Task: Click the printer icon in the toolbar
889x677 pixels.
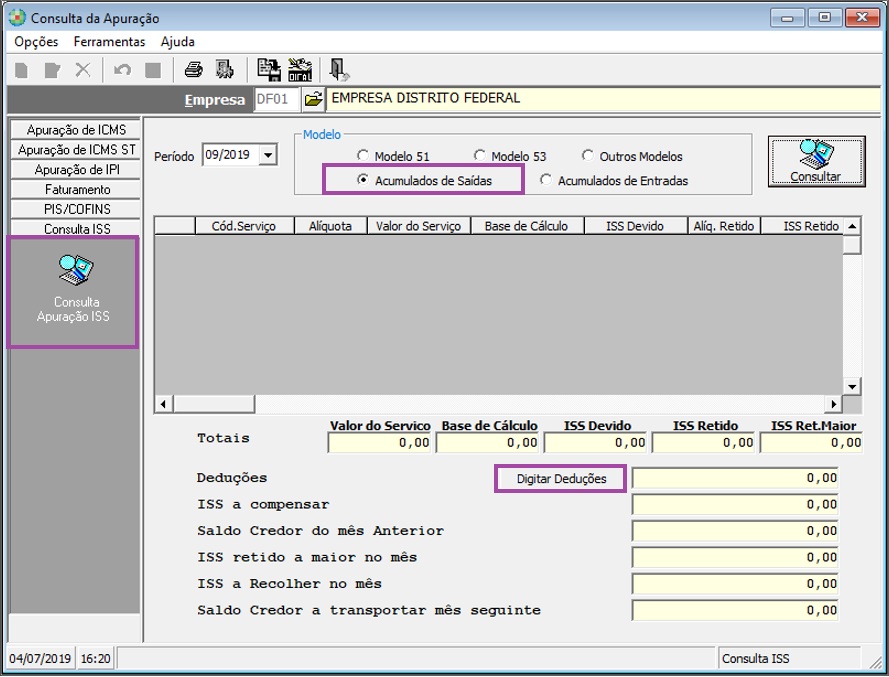Action: [x=193, y=70]
